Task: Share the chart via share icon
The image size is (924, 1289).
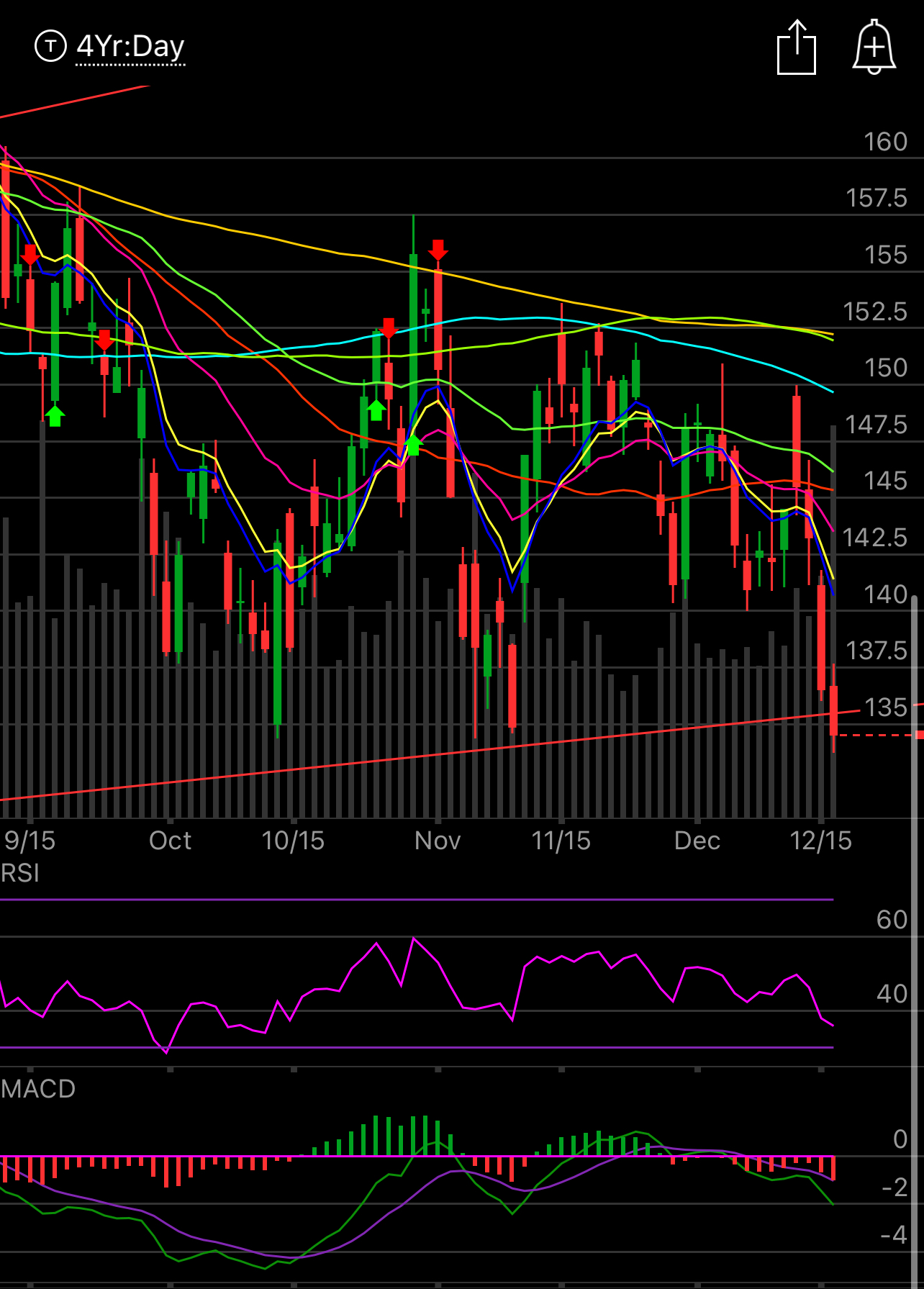Action: (x=797, y=48)
